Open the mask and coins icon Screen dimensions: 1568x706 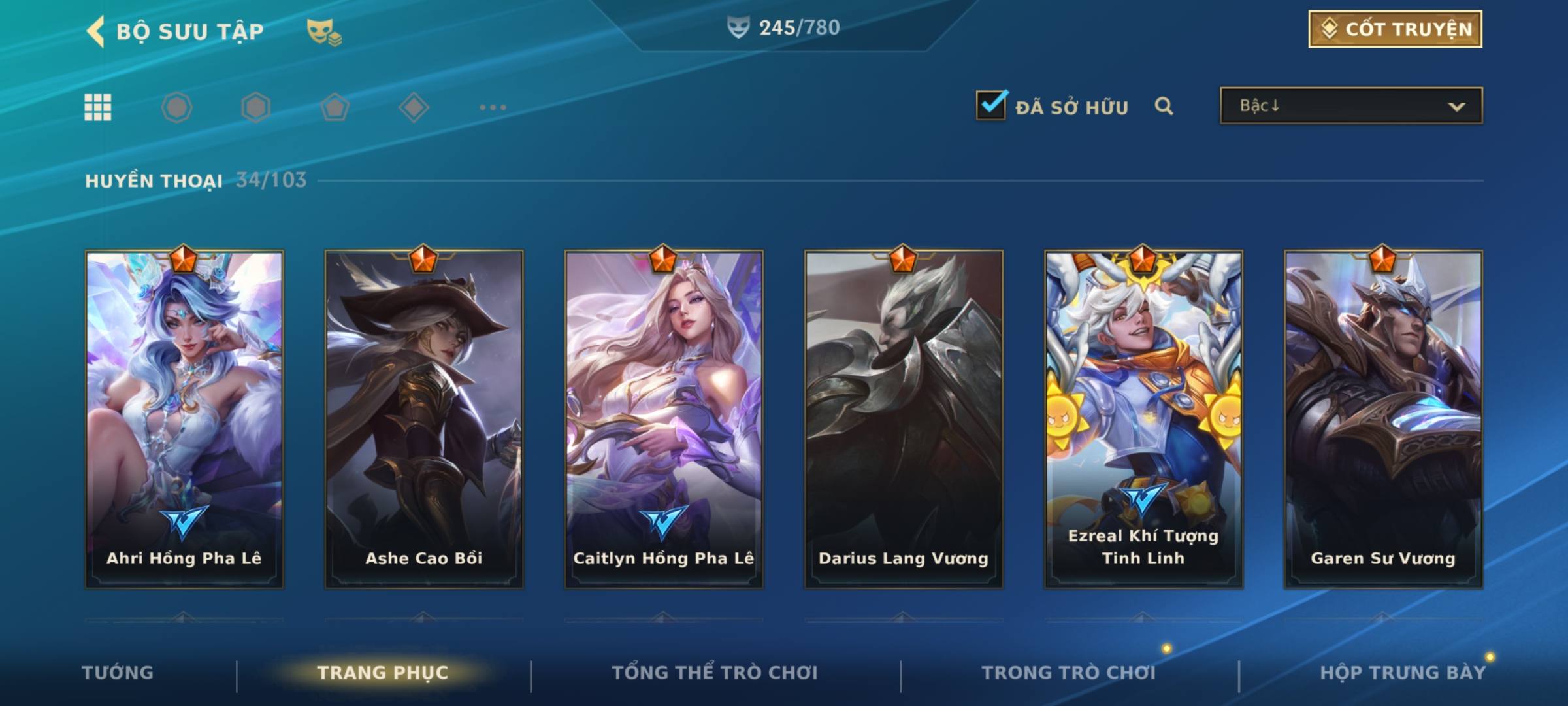pyautogui.click(x=324, y=32)
